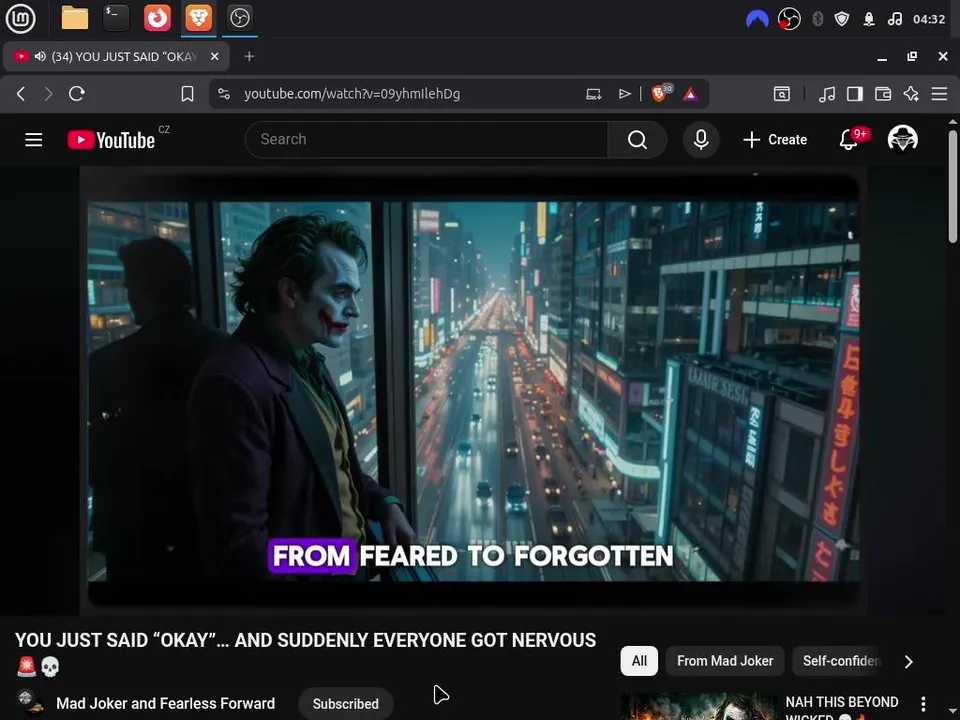Open the NAH THIS BEYOND WICKED thumbnail
The width and height of the screenshot is (960, 720).
[x=699, y=707]
